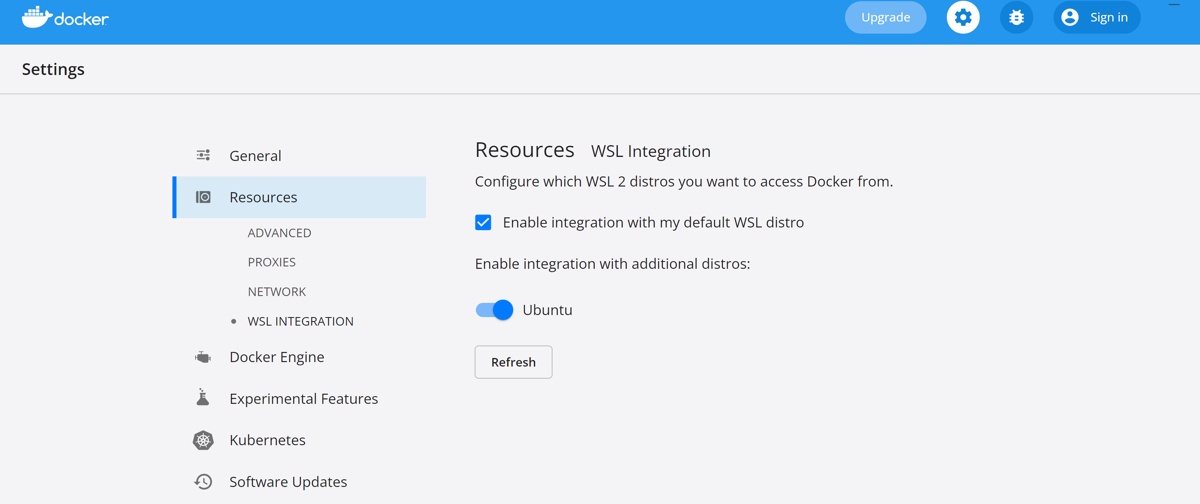Select the Docker Engine whale icon
The height and width of the screenshot is (504, 1200).
203,357
